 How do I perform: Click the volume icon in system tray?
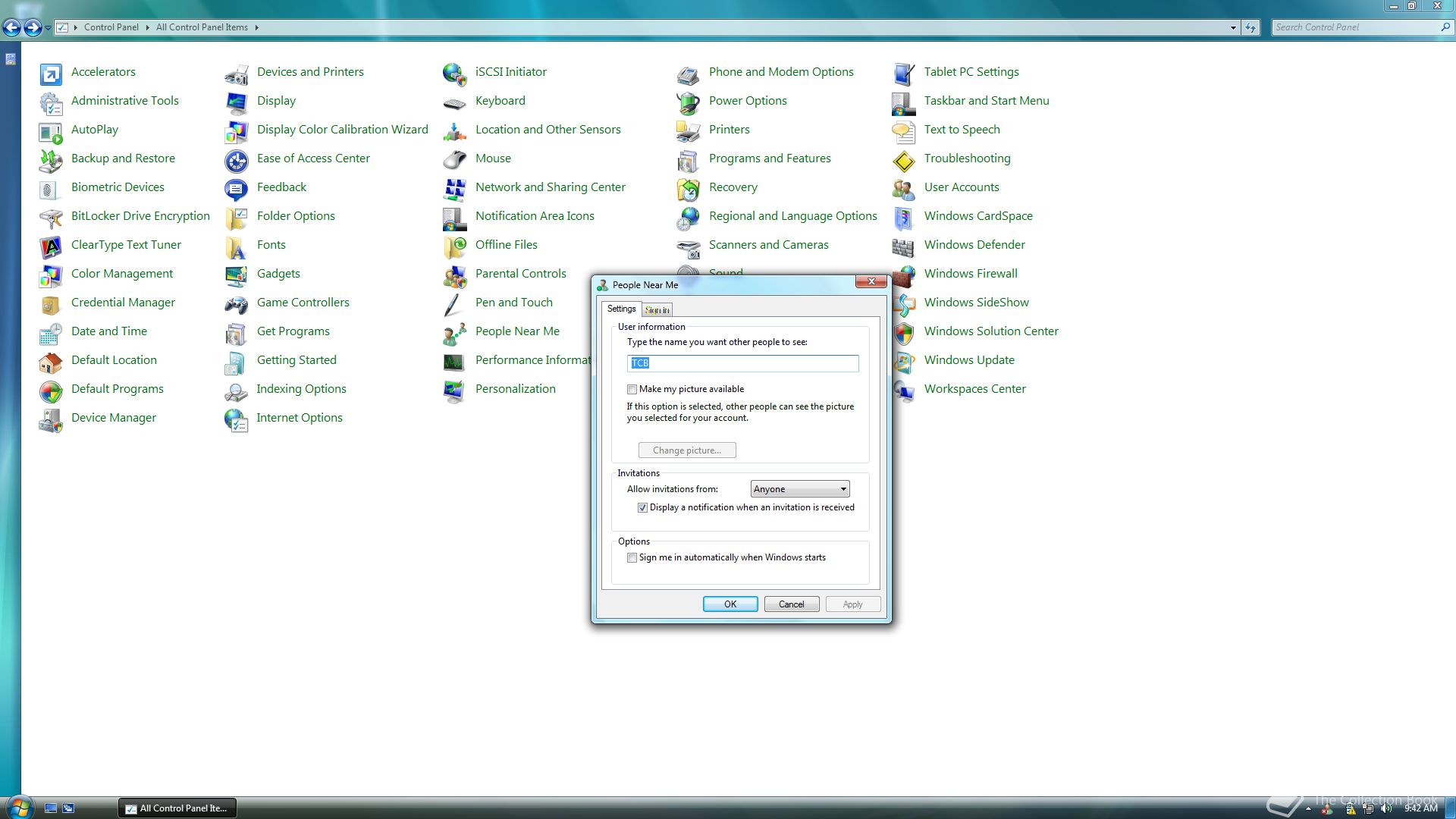point(1386,808)
